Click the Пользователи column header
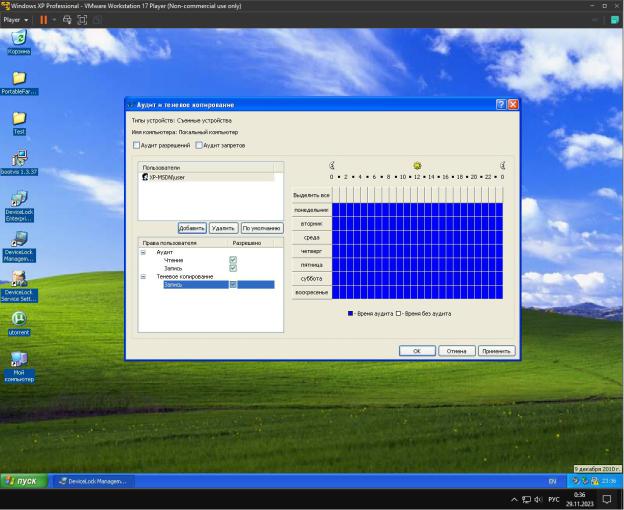Viewport: 624px width, 510px height. pos(206,167)
